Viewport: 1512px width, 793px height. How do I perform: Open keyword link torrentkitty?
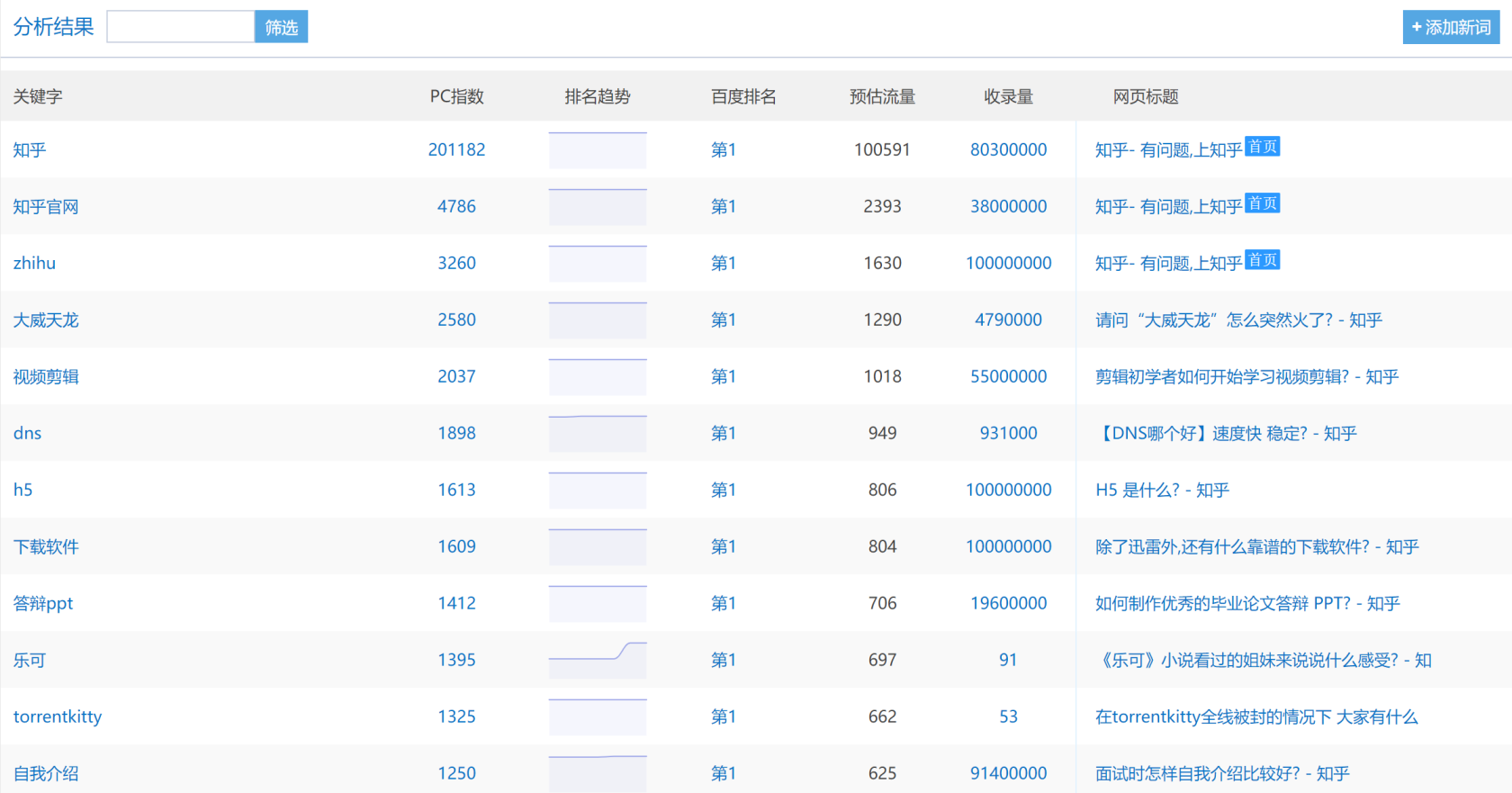click(x=58, y=716)
